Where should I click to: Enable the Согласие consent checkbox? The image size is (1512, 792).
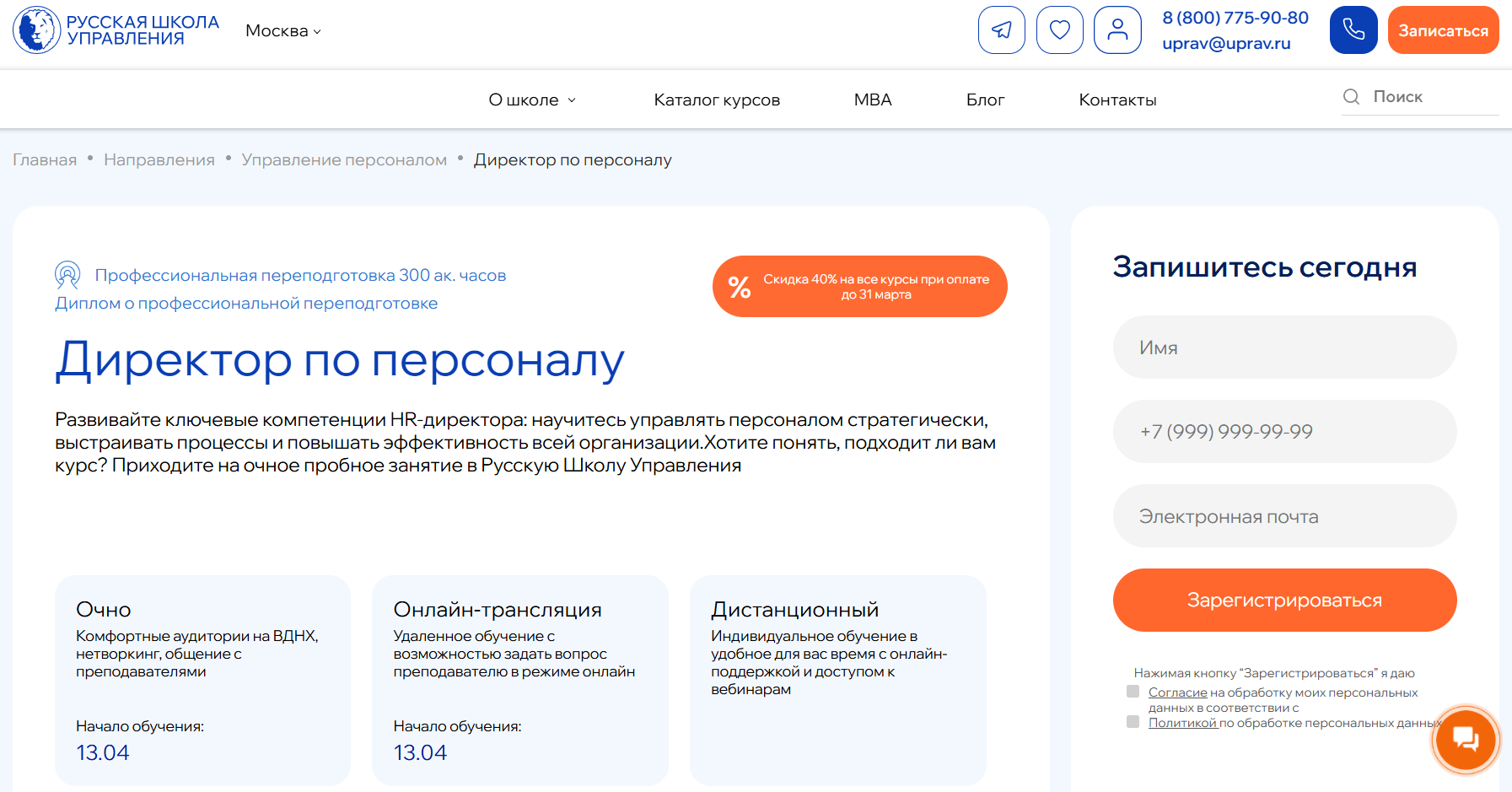click(1133, 692)
